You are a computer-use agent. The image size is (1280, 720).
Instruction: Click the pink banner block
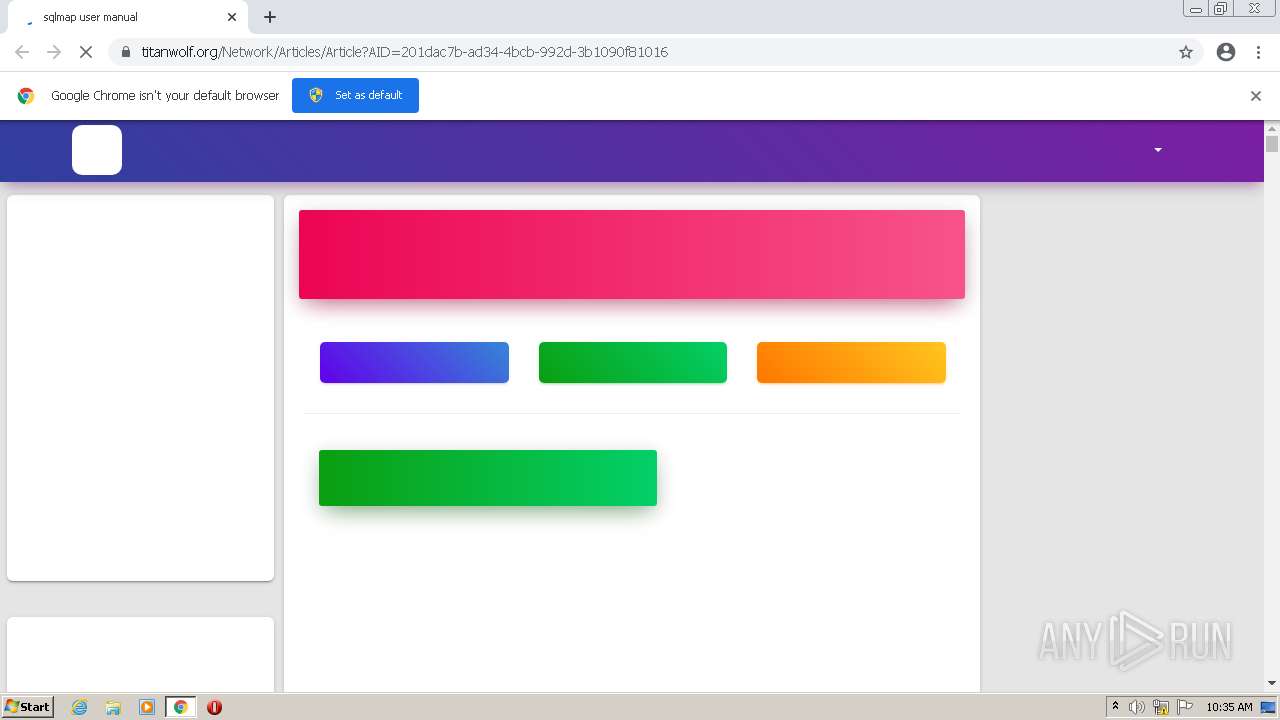(632, 254)
